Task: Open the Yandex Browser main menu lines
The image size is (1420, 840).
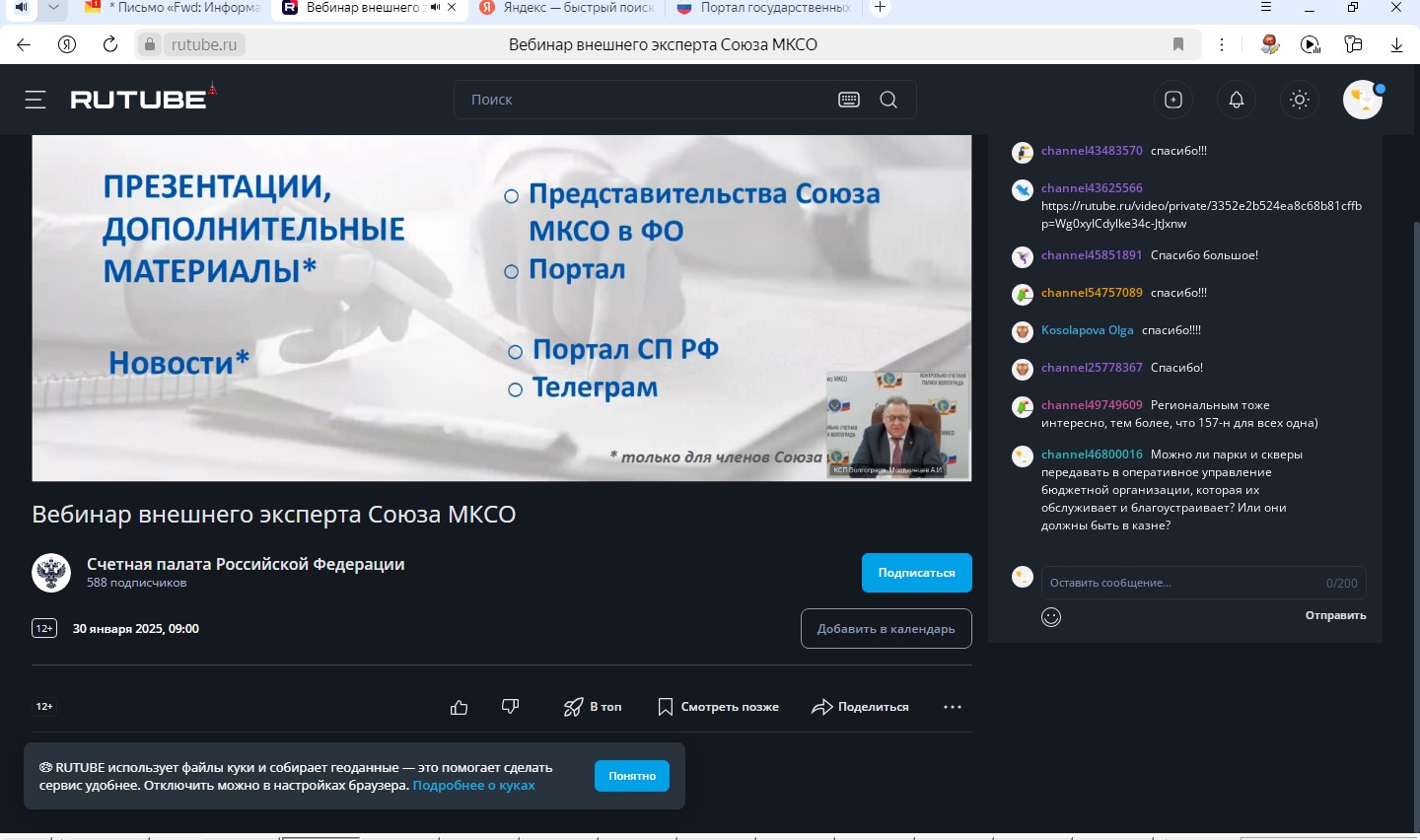Action: (x=1266, y=8)
